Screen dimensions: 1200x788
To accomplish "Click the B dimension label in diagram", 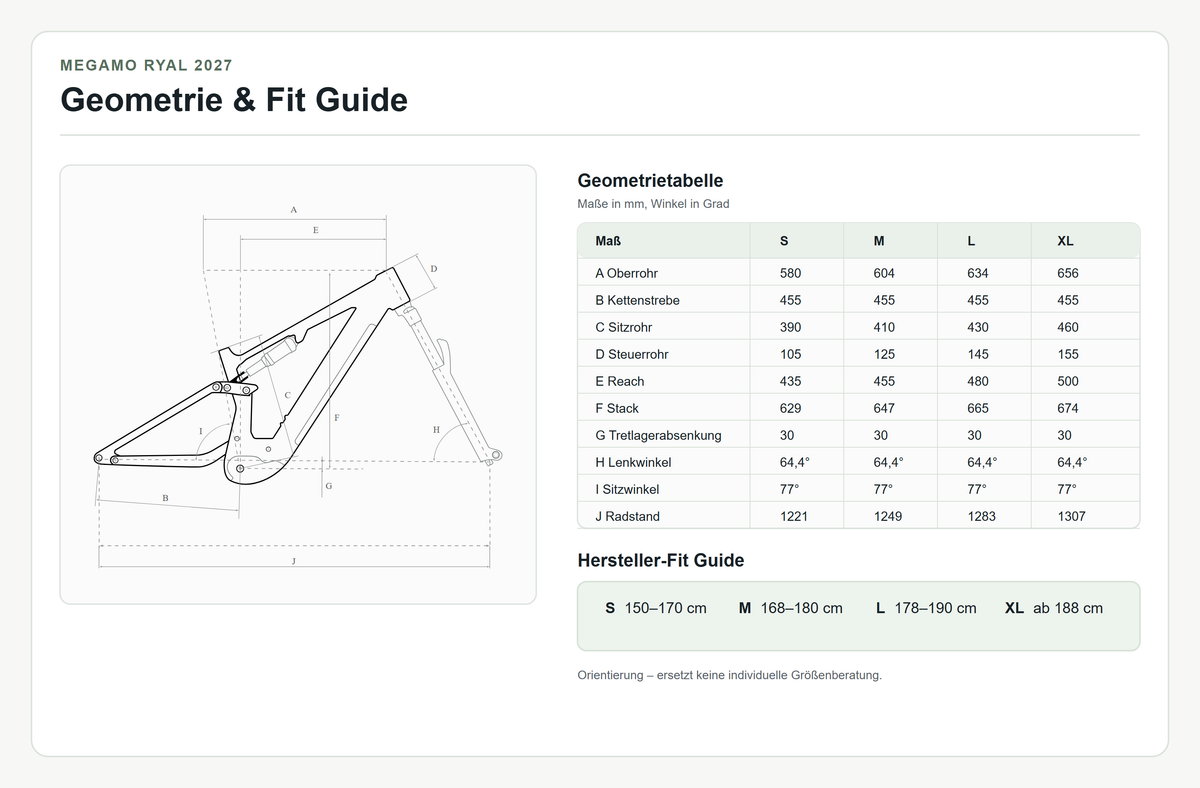I will click(x=165, y=498).
